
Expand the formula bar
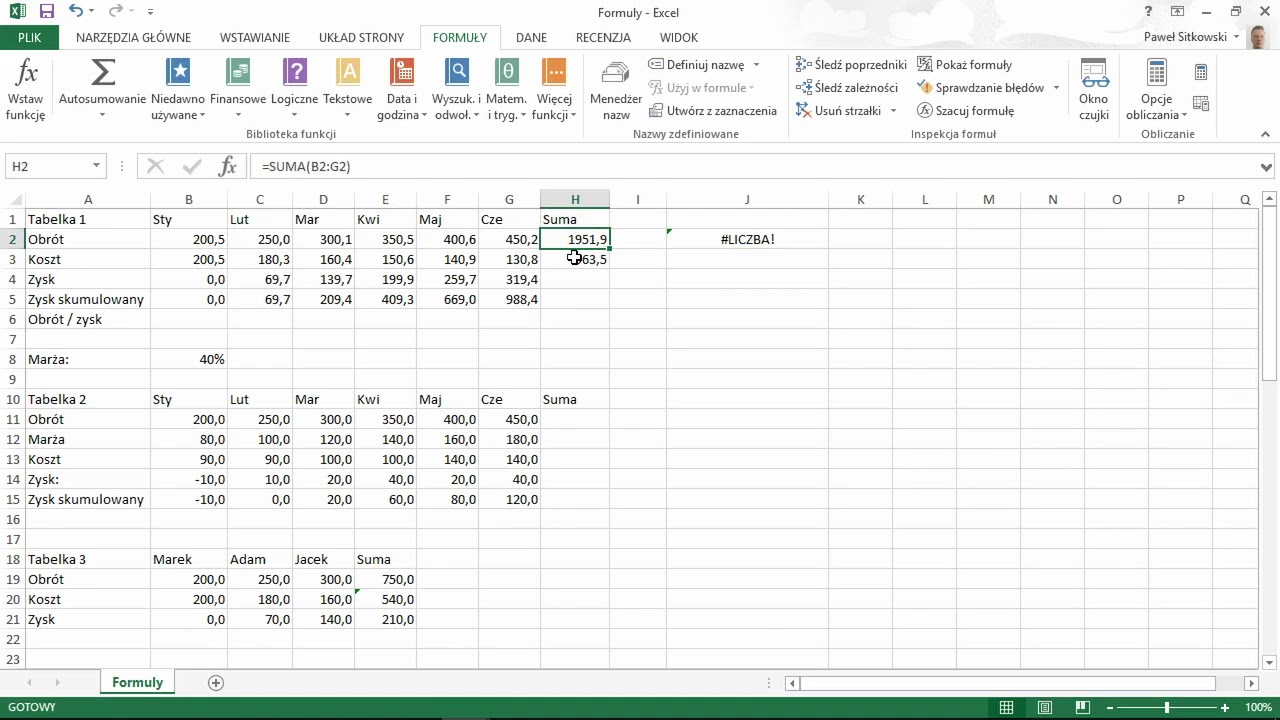click(1267, 167)
